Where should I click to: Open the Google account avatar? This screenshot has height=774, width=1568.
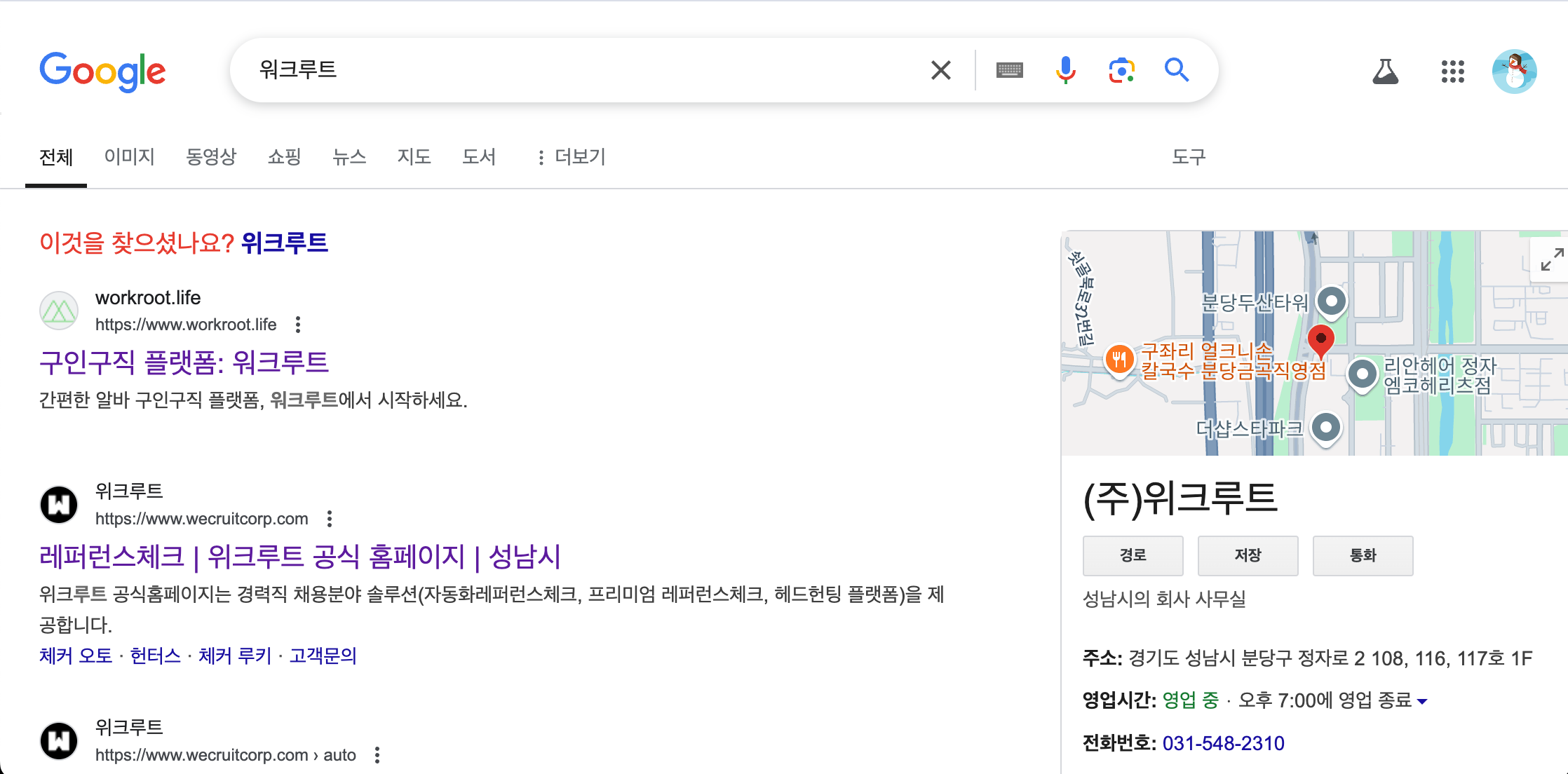(x=1514, y=71)
